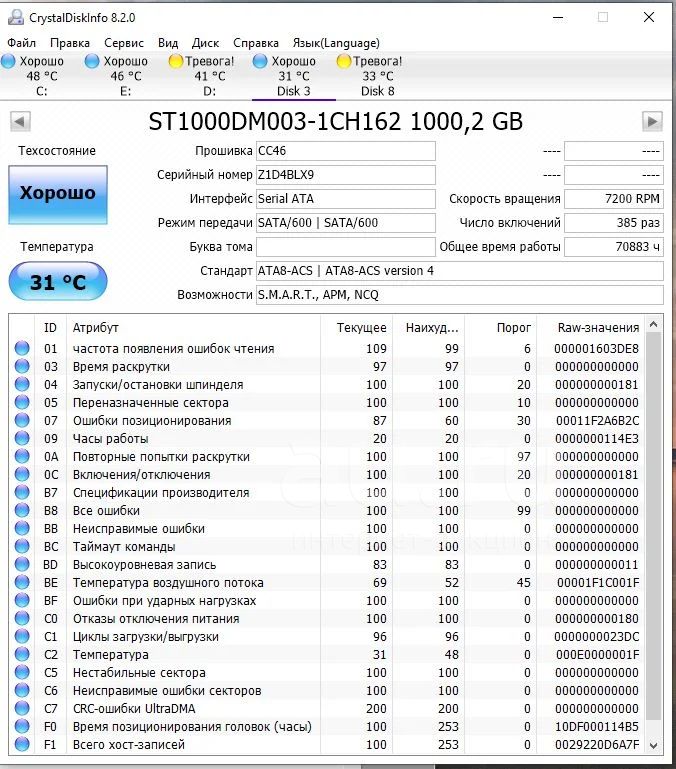Select the Disk 3 tab
The height and width of the screenshot is (769, 676).
pyautogui.click(x=293, y=76)
